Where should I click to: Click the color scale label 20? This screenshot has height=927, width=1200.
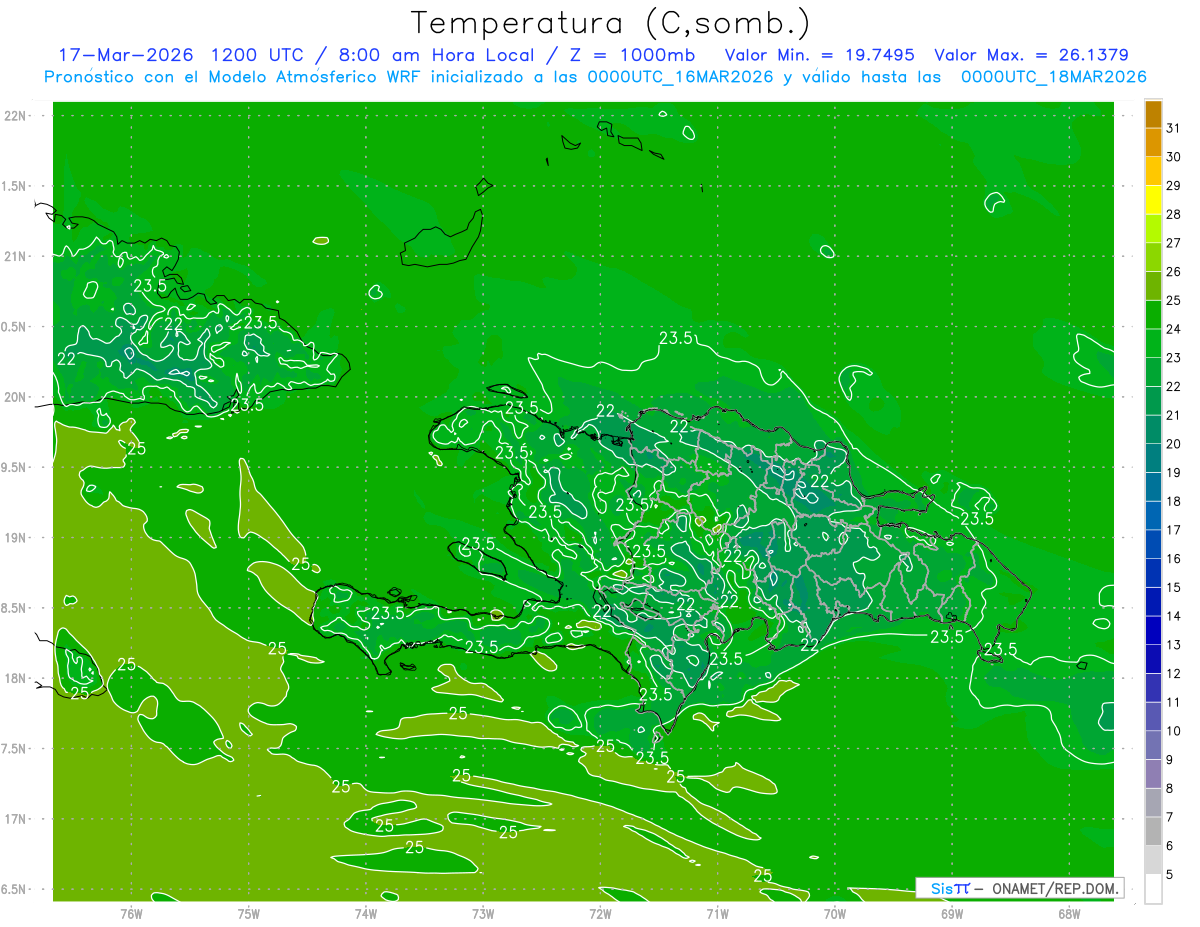[x=1173, y=444]
